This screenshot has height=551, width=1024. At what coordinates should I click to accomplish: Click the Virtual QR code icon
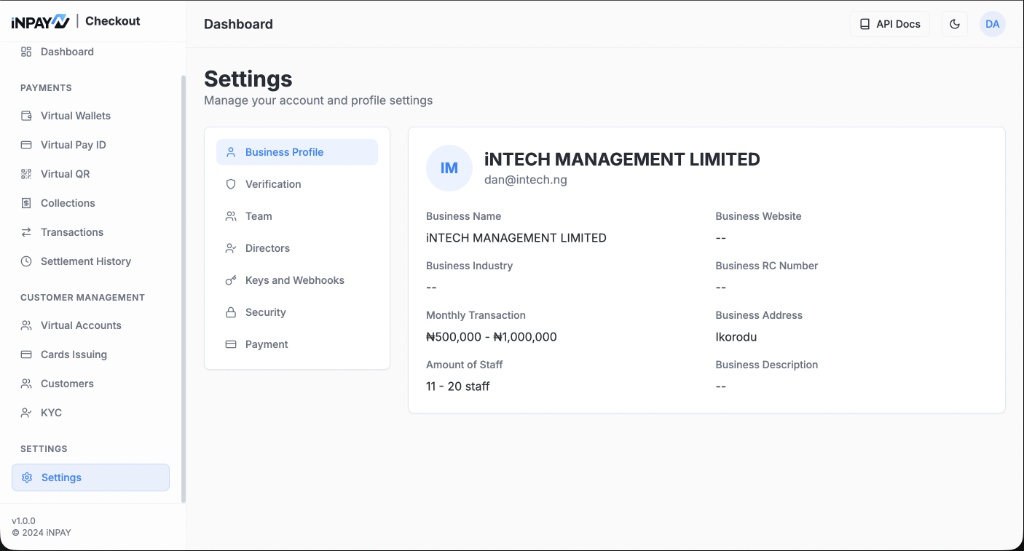(27, 174)
